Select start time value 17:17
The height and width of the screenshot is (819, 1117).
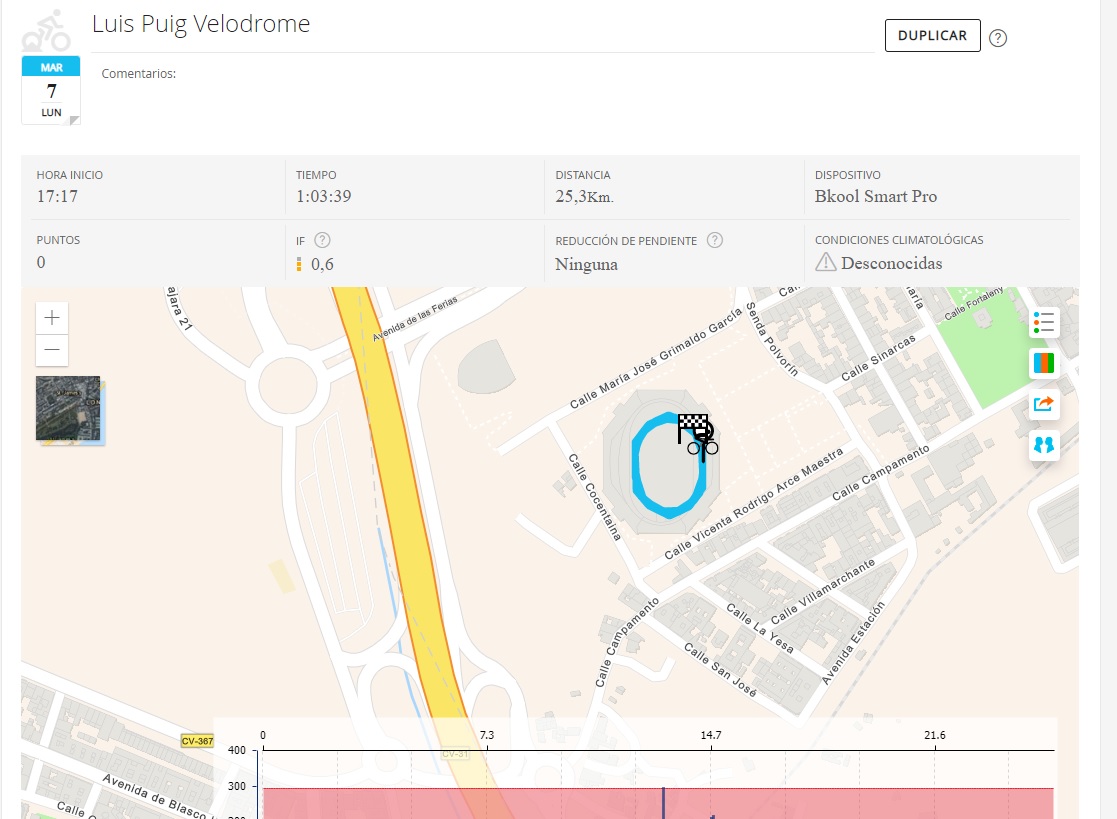57,197
